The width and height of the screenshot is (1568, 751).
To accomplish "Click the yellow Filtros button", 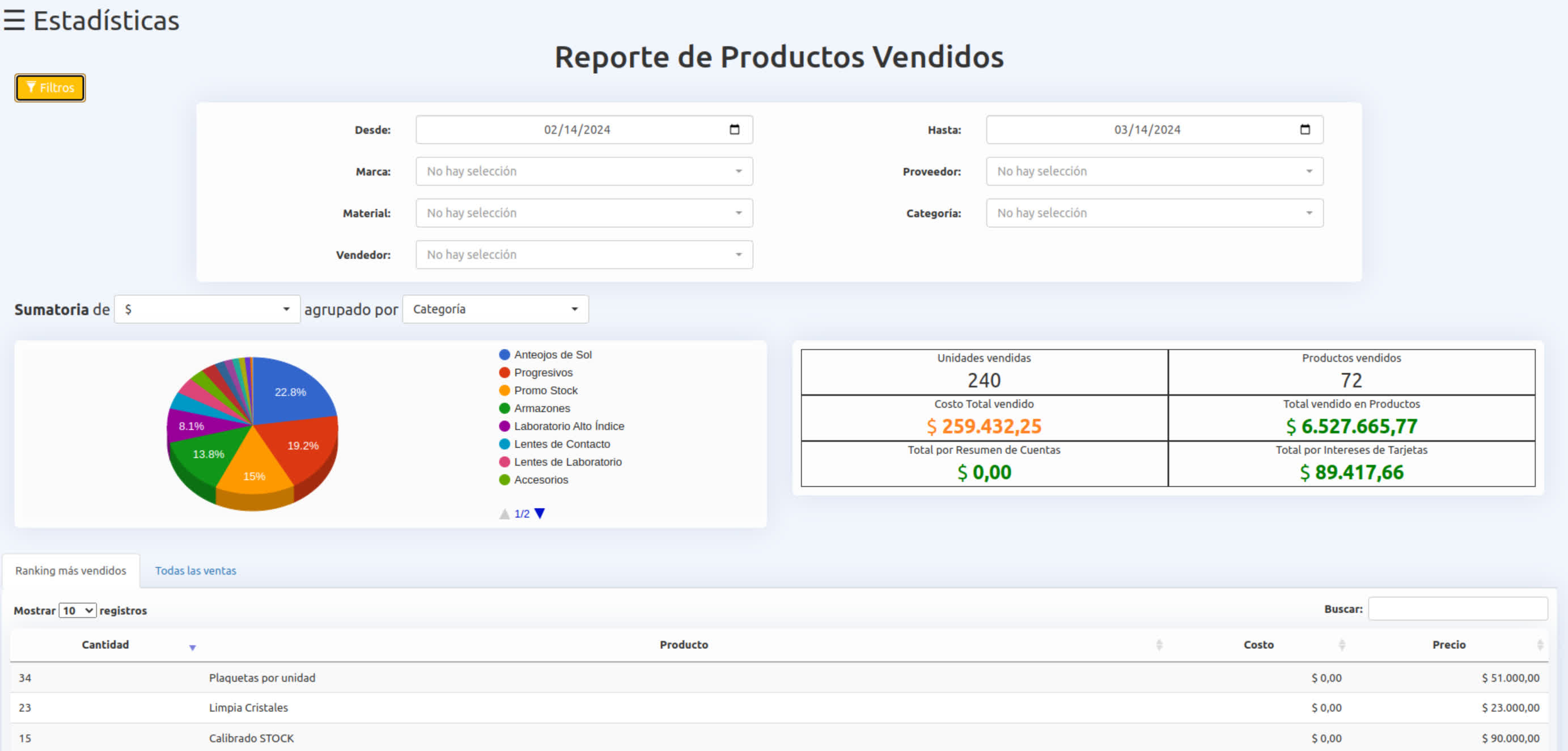I will [50, 88].
